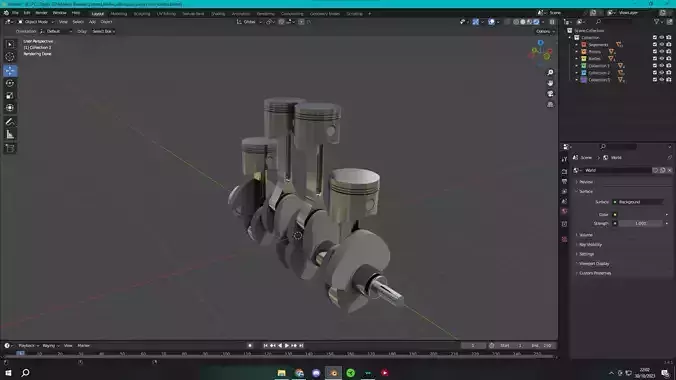The image size is (676, 380).
Task: Open the Select Box drag dropdown
Action: [x=103, y=31]
